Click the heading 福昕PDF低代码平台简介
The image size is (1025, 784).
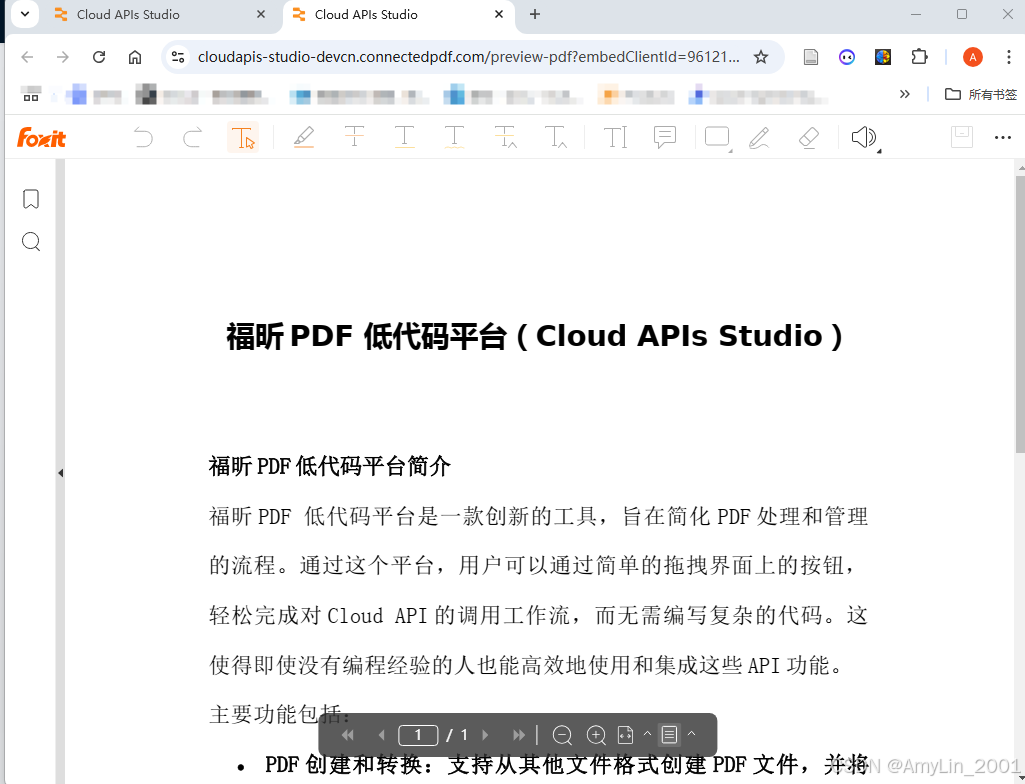(329, 466)
